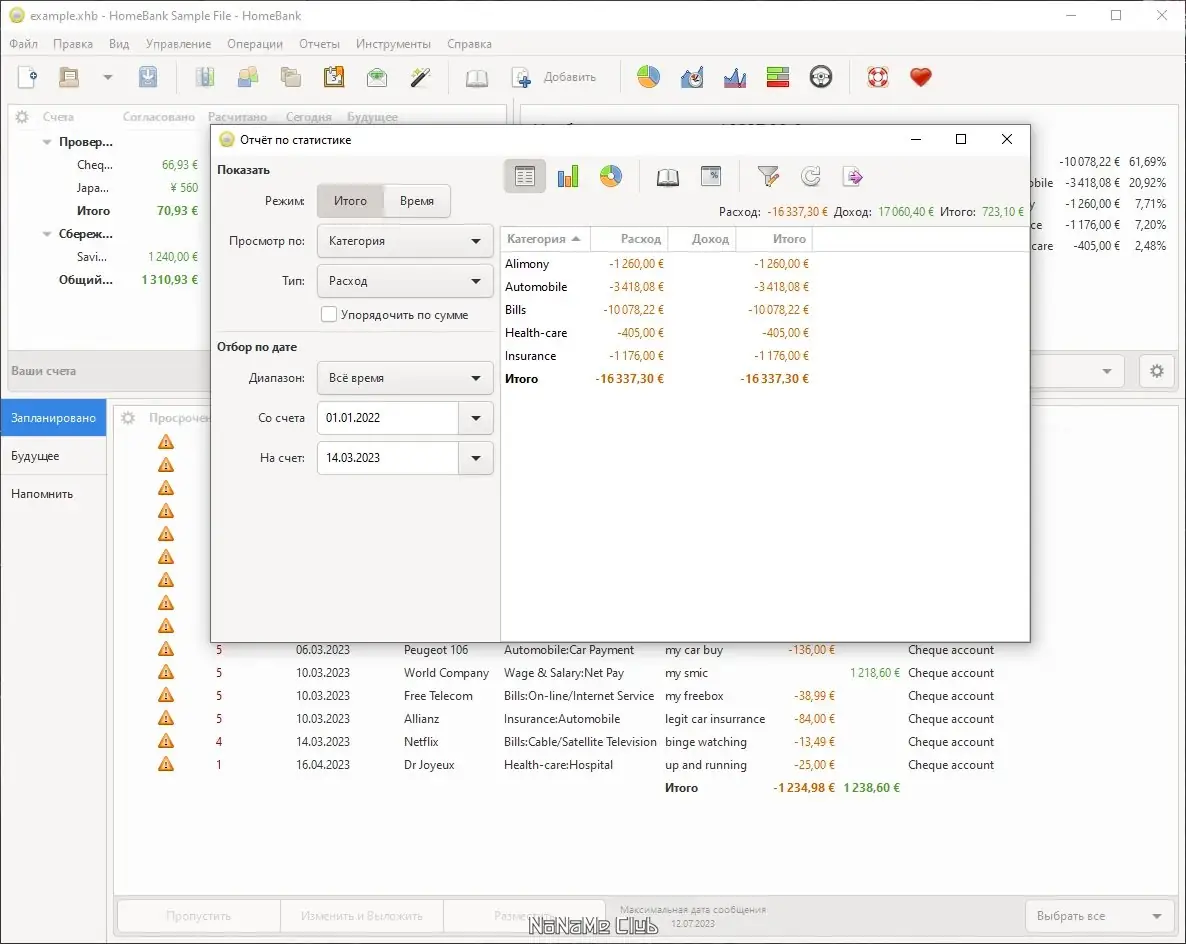Open the Categories management icon
This screenshot has width=1186, height=944.
click(290, 77)
